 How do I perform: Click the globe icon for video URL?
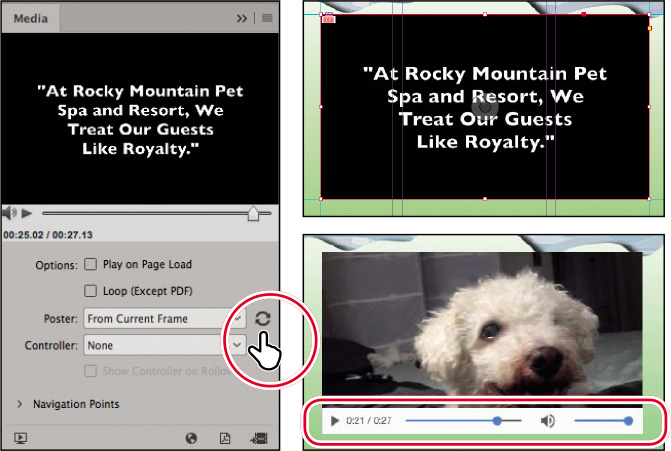coord(191,438)
